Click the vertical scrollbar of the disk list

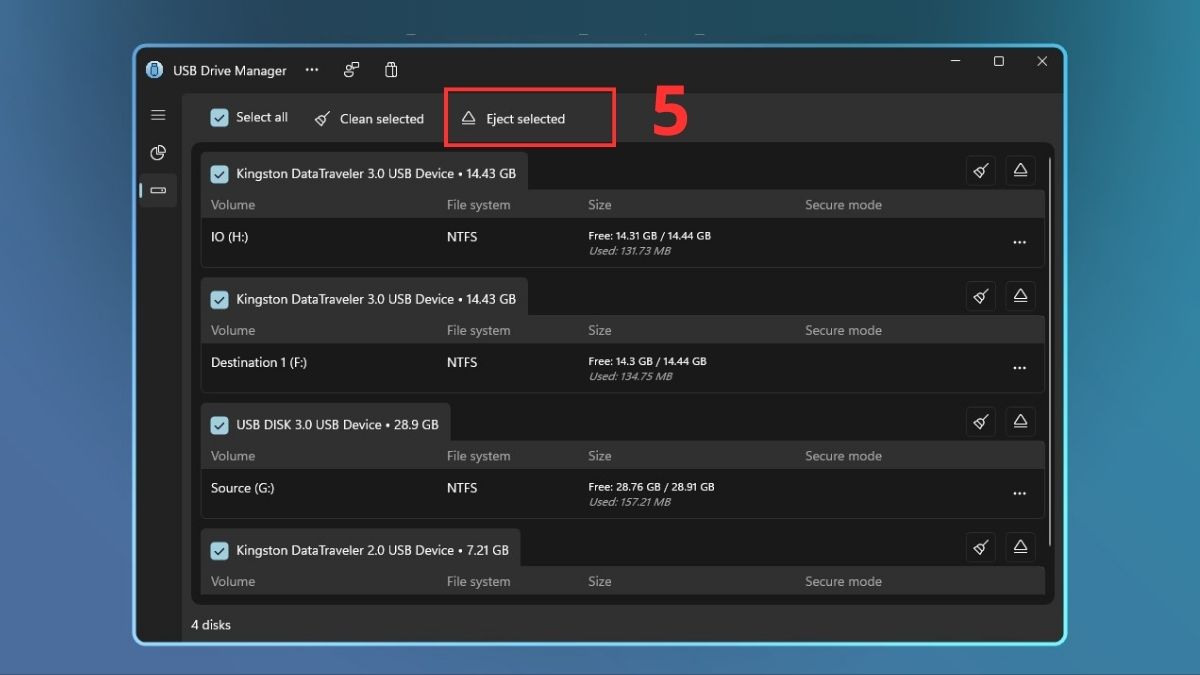click(x=1050, y=350)
